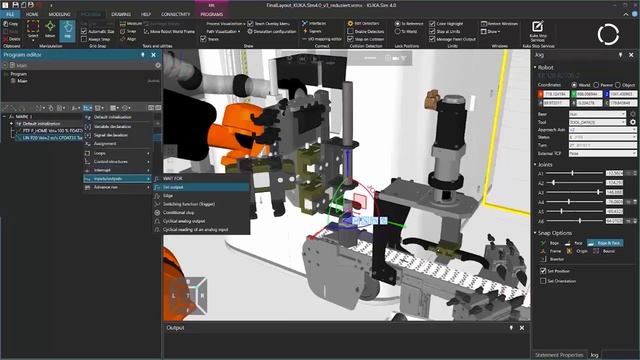
Task: Toggle Teach Overlay Menu checkbox
Action: click(250, 24)
